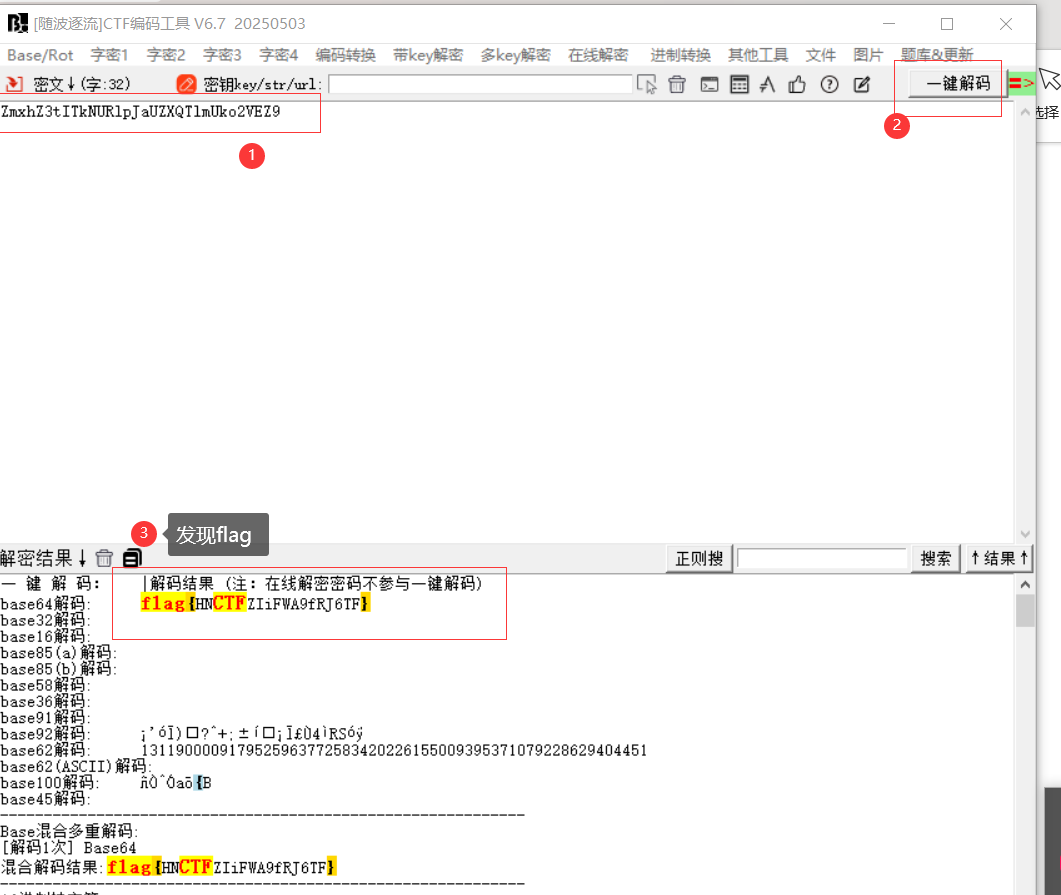Click the base62(ASCII)解码 row label
The width and height of the screenshot is (1061, 895).
(76, 766)
